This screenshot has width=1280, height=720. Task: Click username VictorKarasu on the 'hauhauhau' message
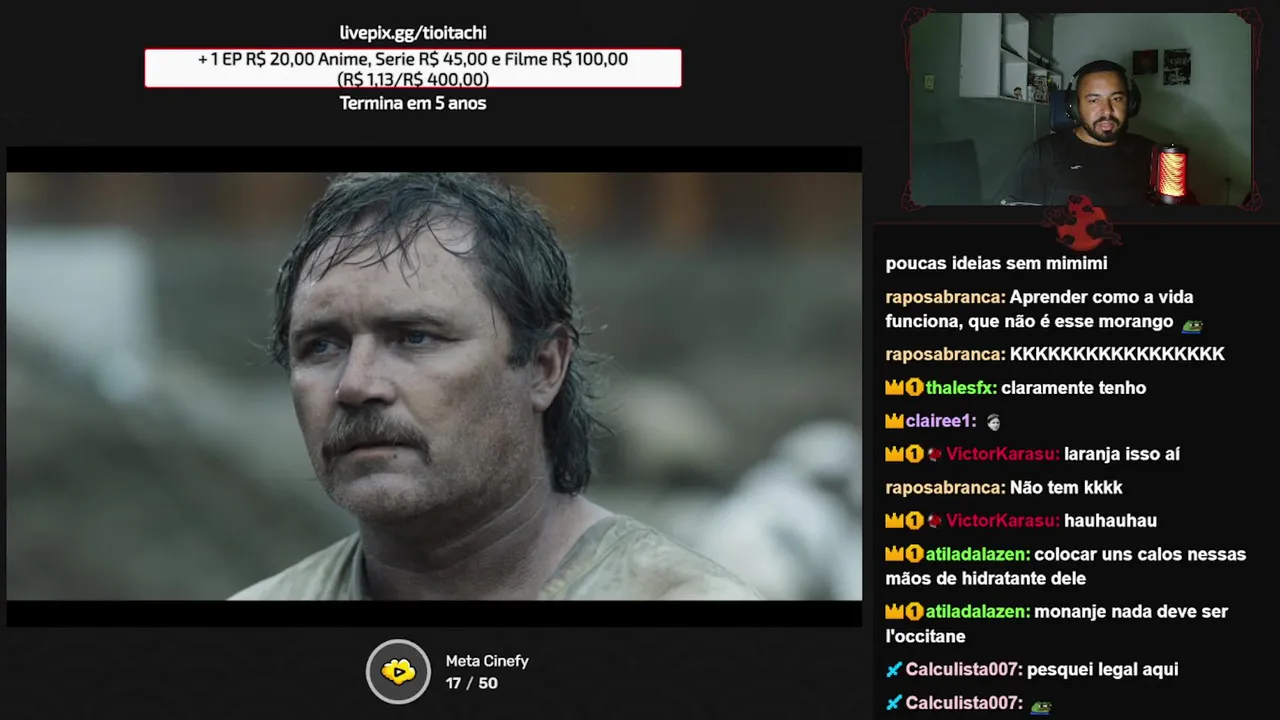[1003, 521]
